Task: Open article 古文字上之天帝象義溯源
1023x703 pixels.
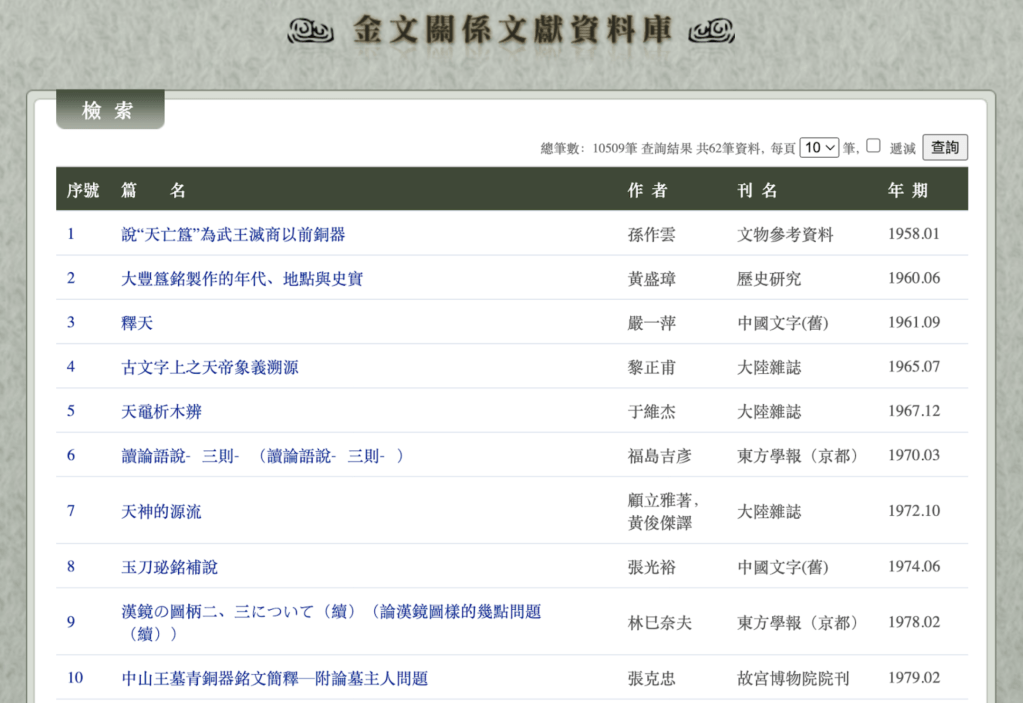Action: point(209,367)
